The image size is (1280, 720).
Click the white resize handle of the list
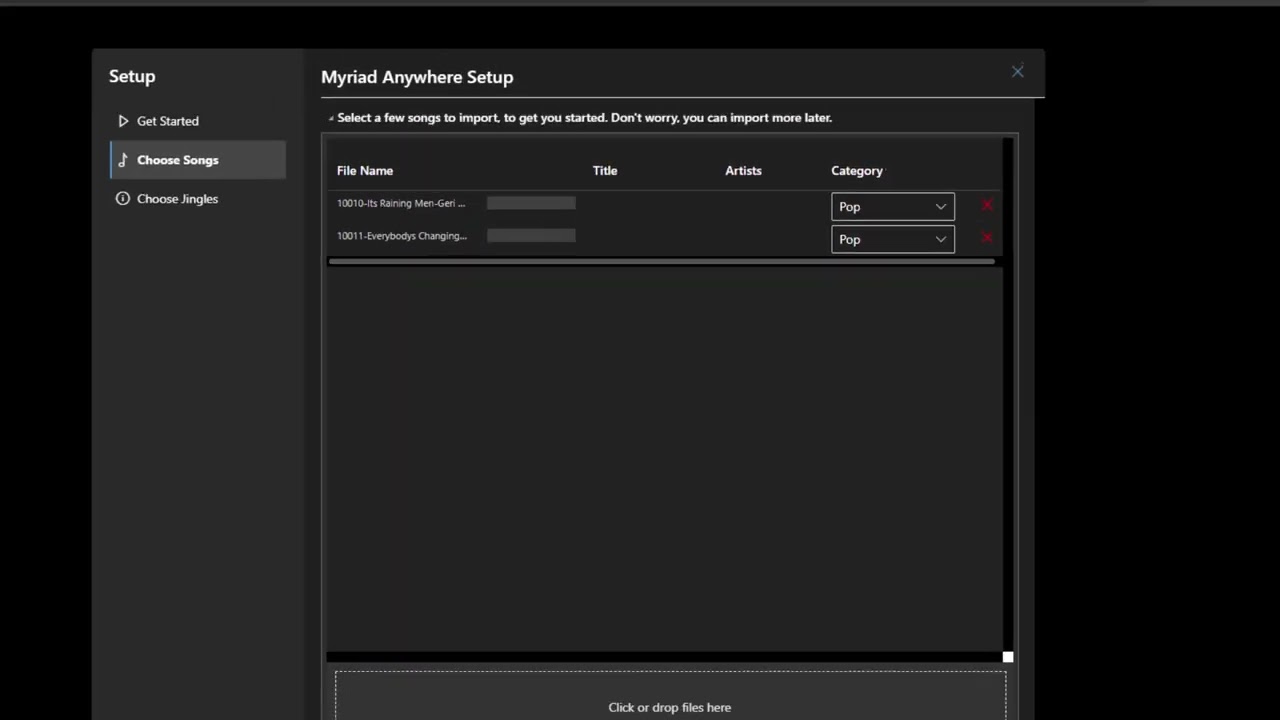pos(1008,657)
